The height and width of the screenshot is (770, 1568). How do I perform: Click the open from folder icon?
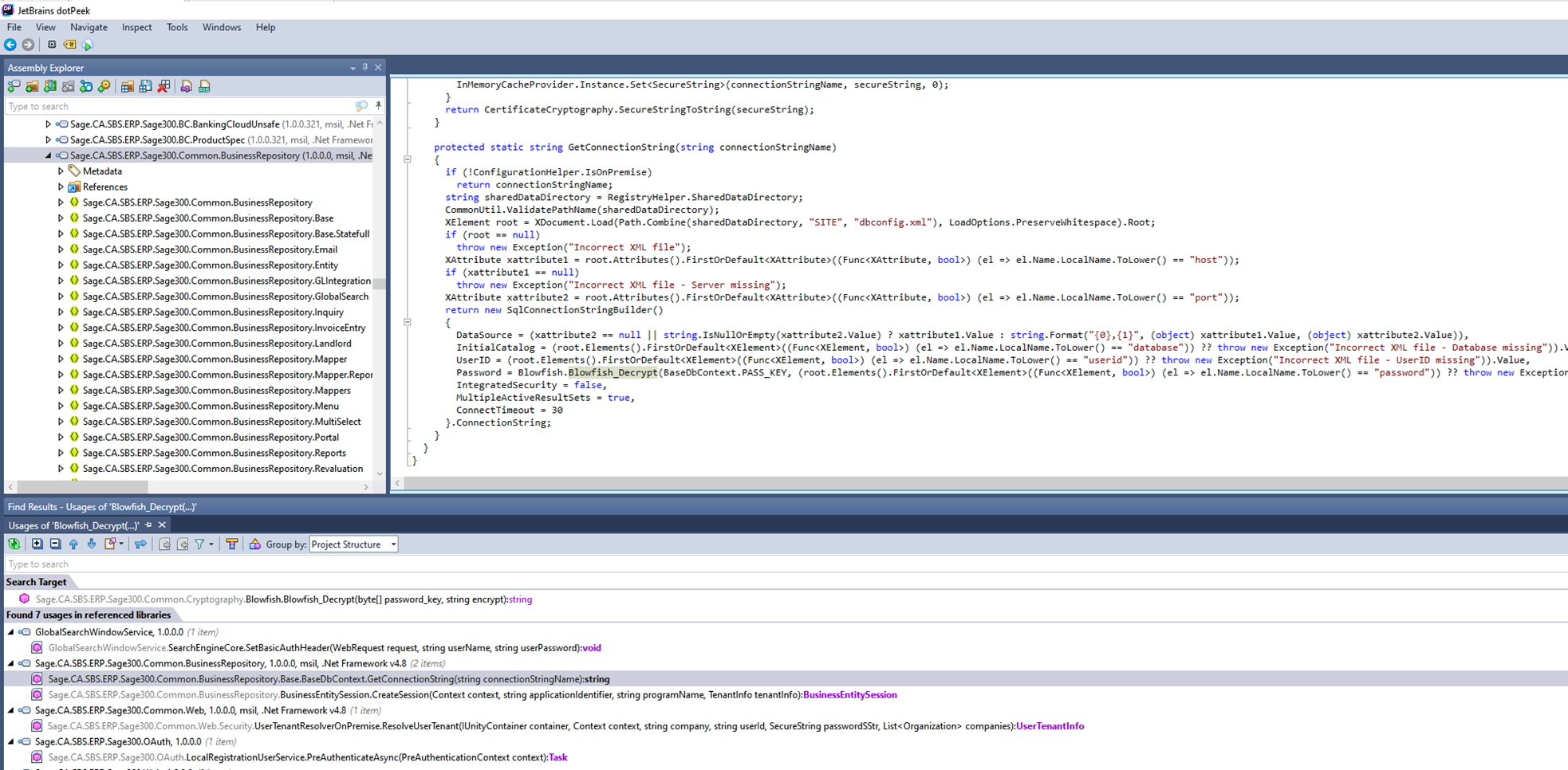[x=32, y=86]
